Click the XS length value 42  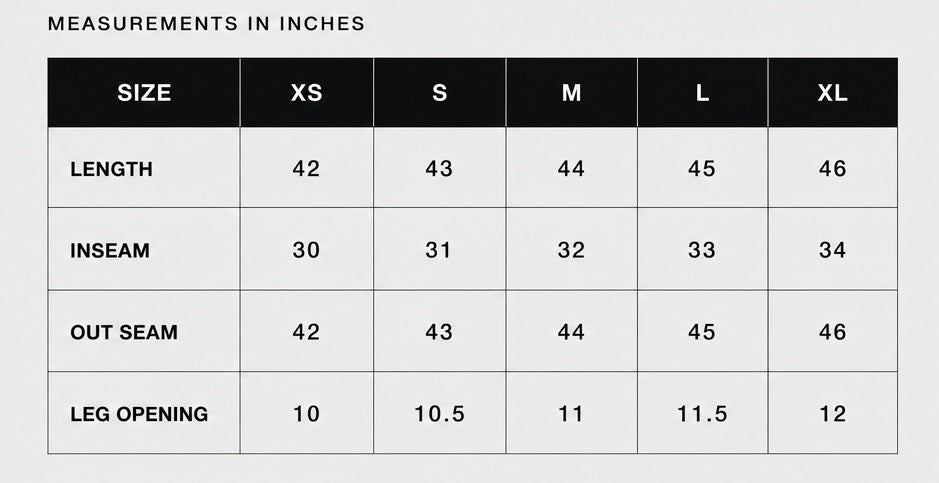306,169
